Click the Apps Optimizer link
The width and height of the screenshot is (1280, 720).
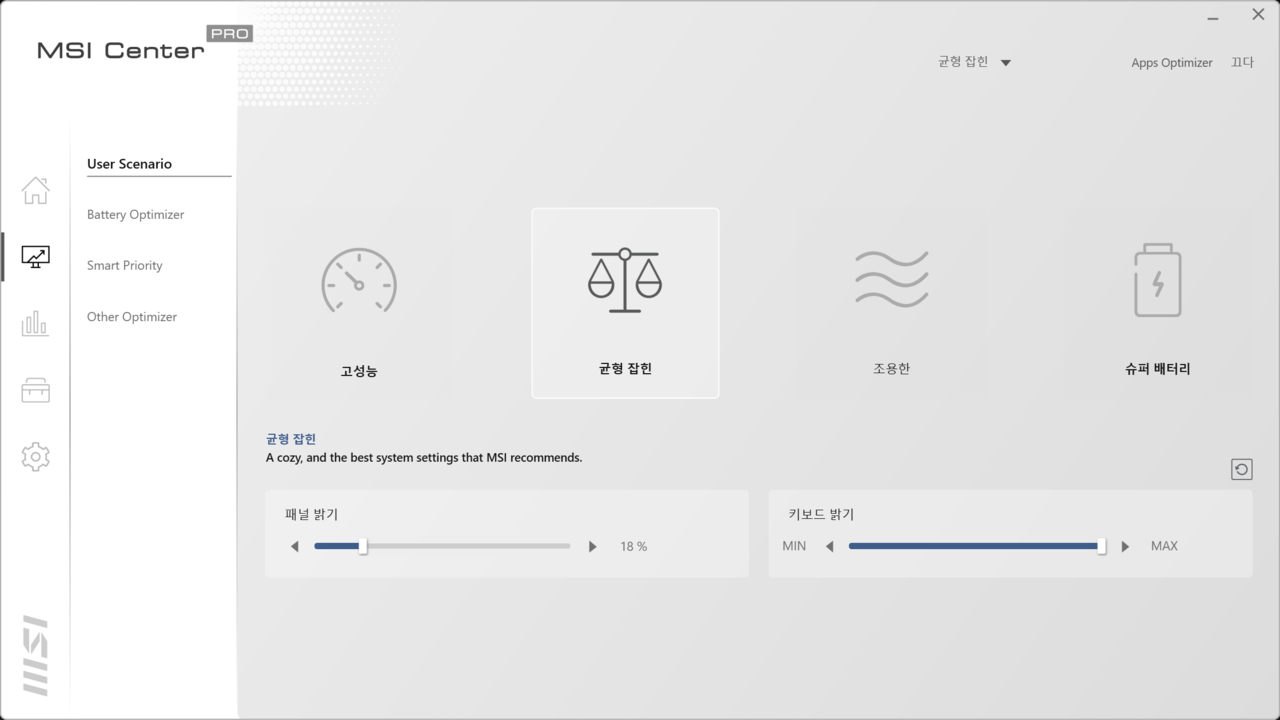coord(1171,63)
